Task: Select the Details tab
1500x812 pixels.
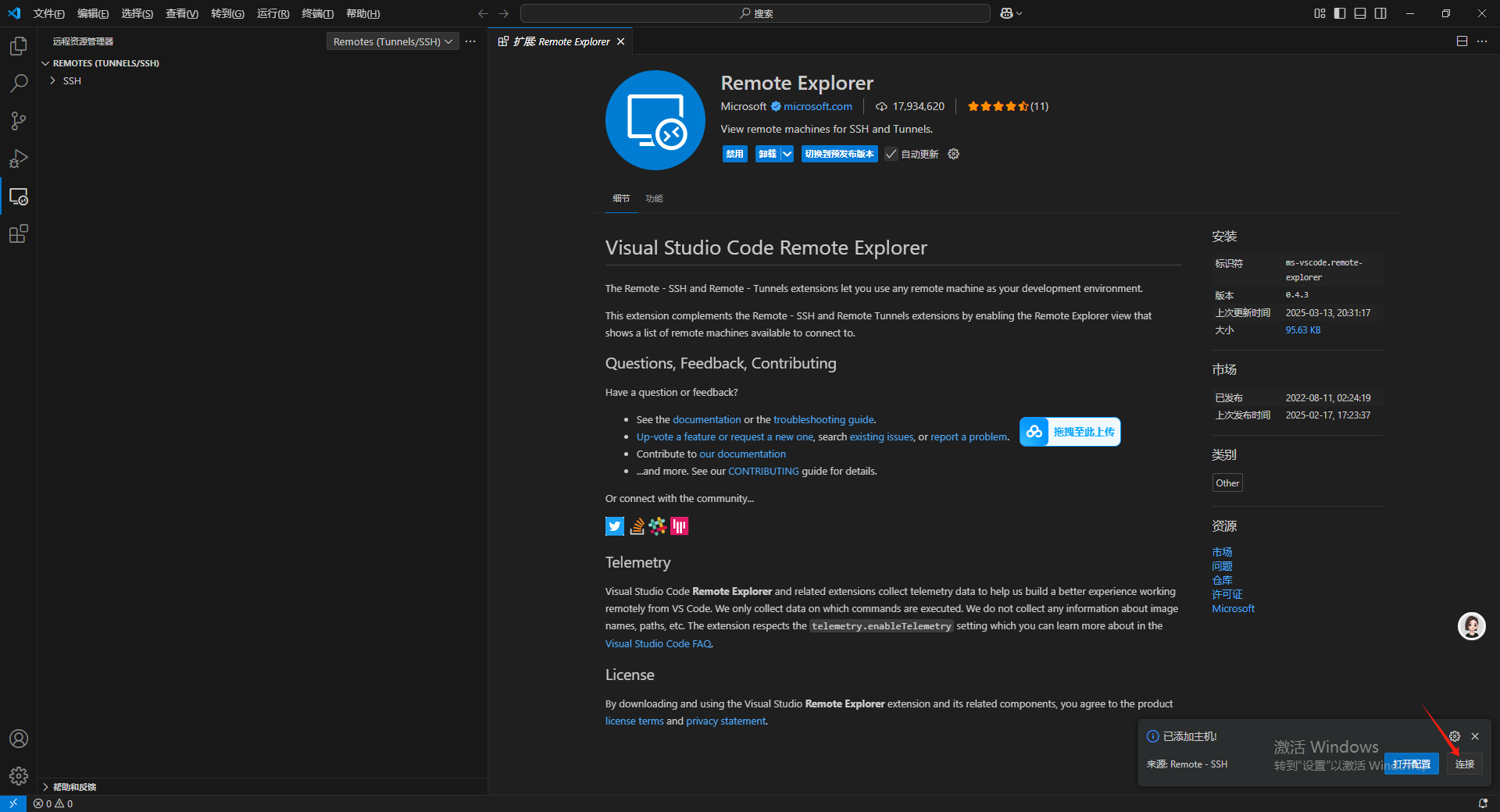Action: tap(621, 198)
